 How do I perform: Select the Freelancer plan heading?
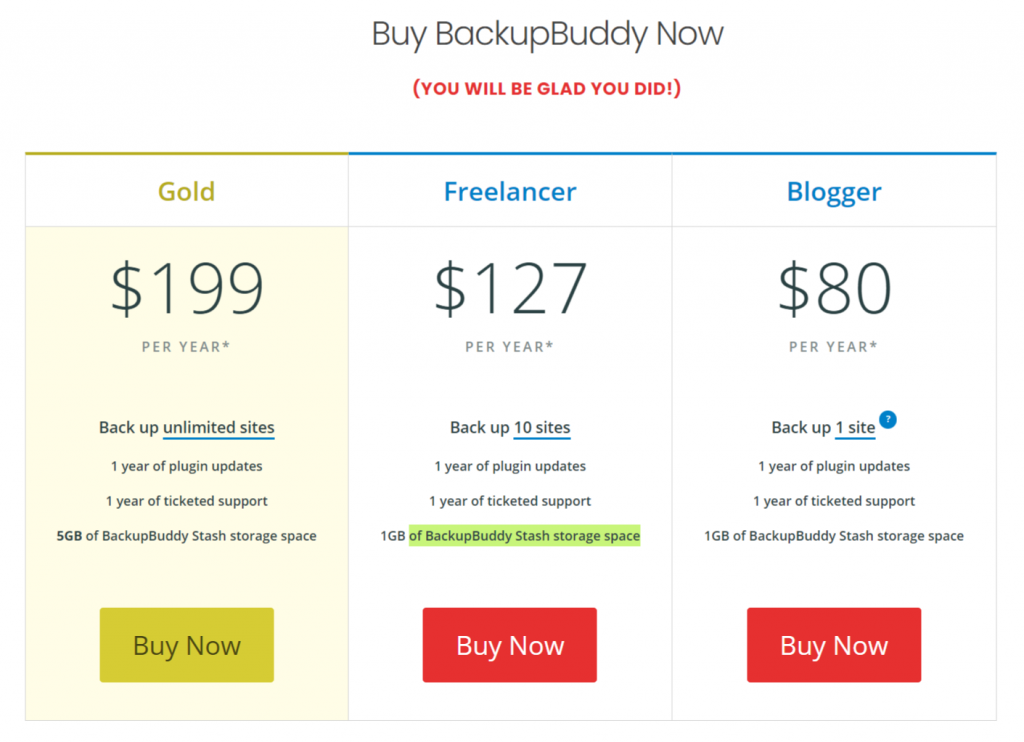pos(510,191)
